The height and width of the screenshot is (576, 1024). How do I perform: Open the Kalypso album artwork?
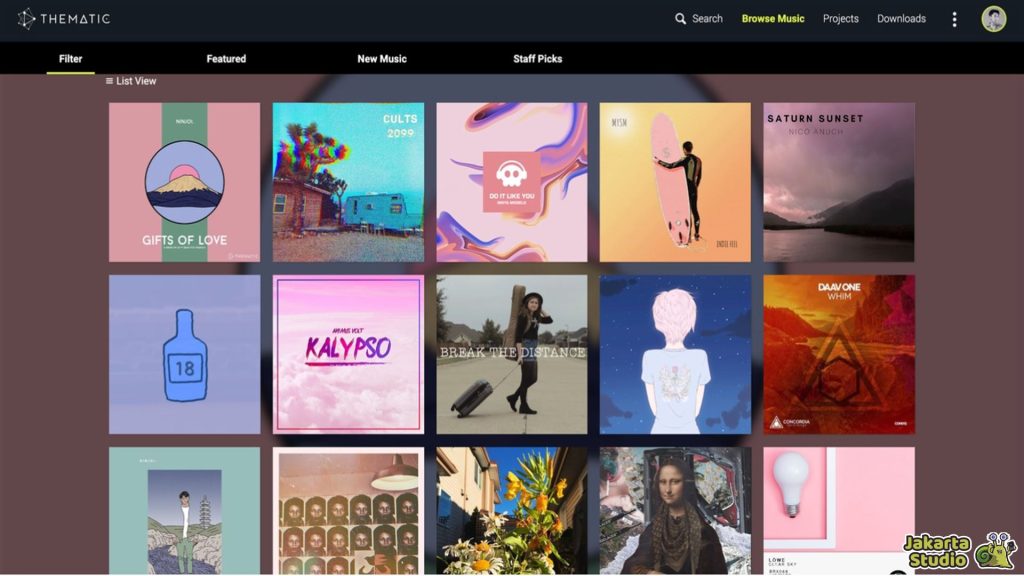348,354
